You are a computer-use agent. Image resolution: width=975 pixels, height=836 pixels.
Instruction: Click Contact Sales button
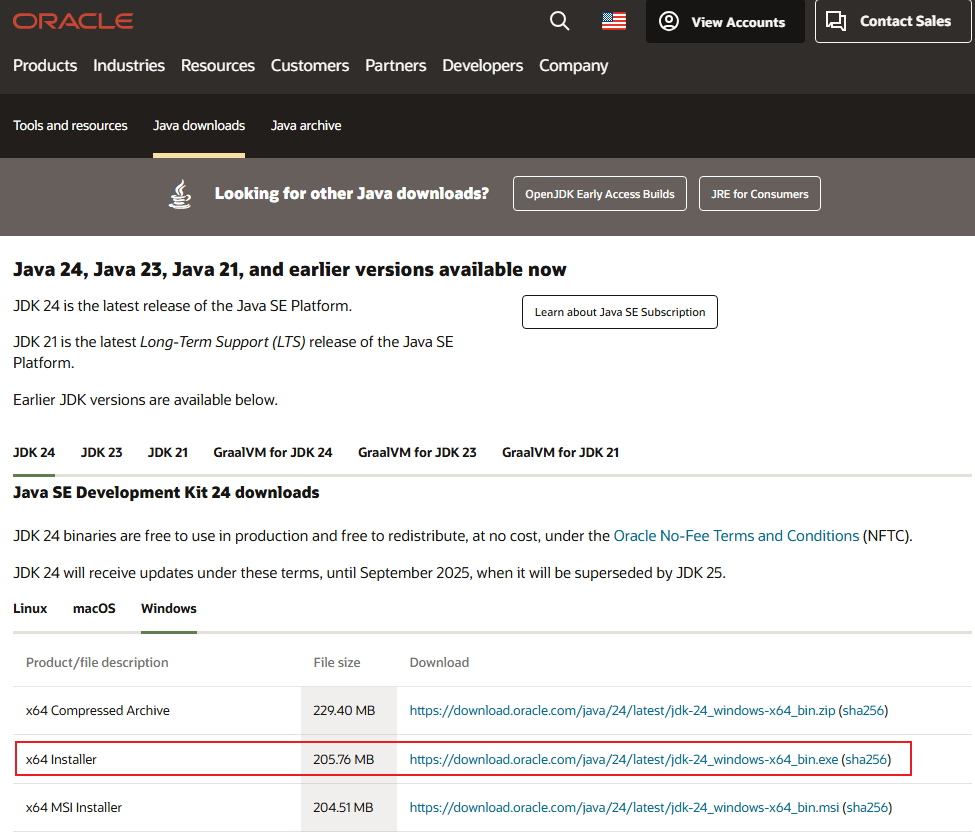pyautogui.click(x=893, y=21)
